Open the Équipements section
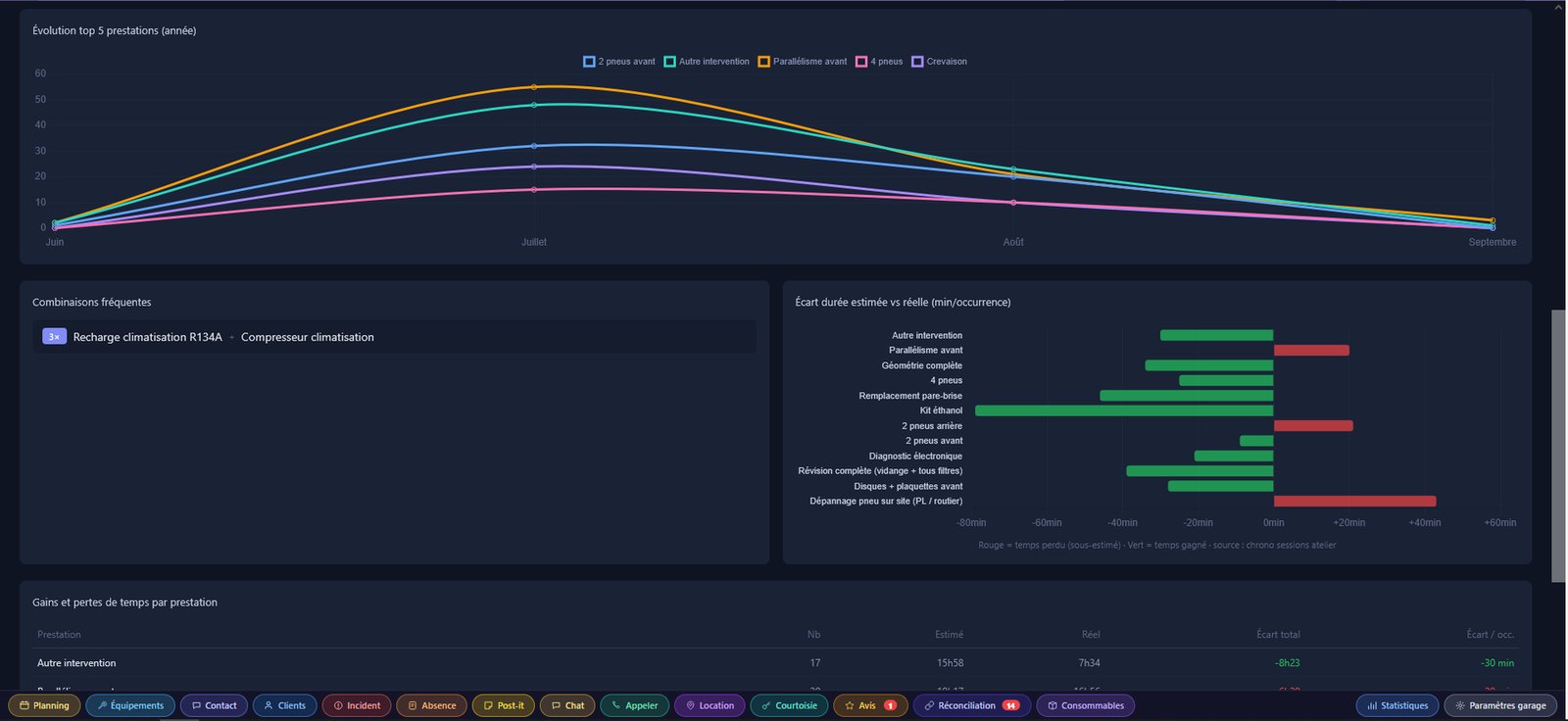The image size is (1568, 721). coord(130,705)
